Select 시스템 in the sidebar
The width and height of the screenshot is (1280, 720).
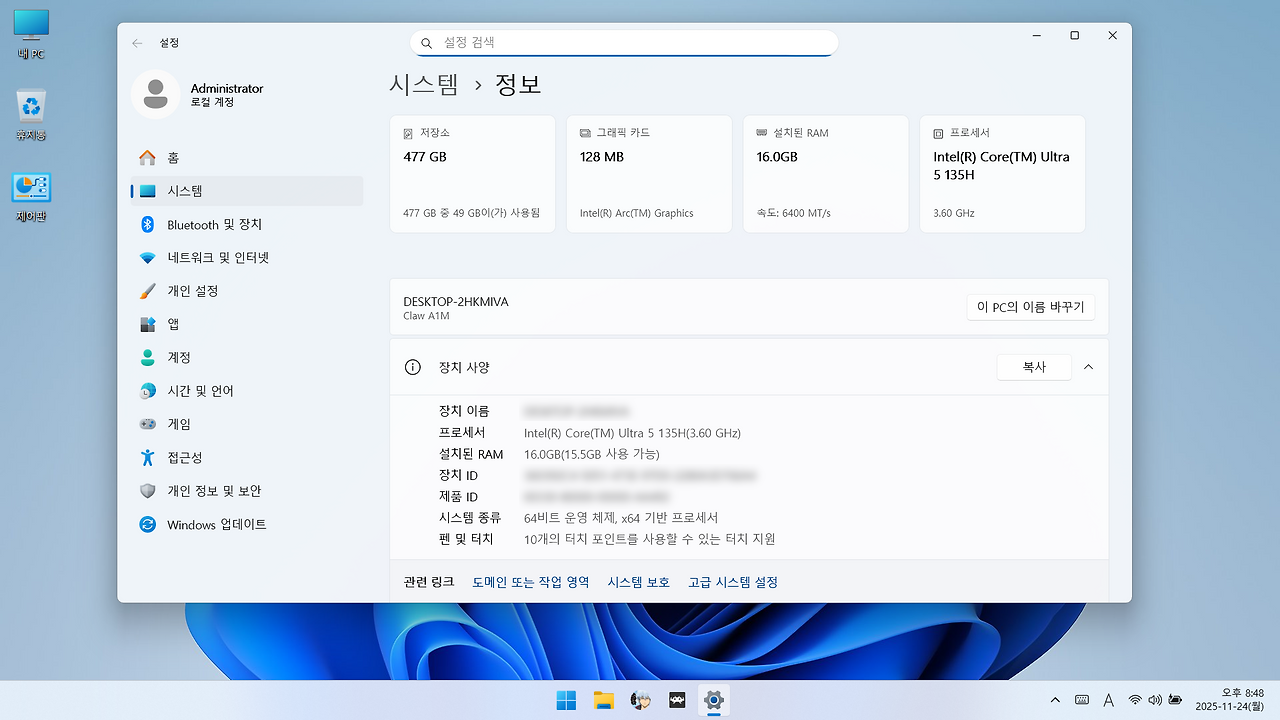point(247,191)
